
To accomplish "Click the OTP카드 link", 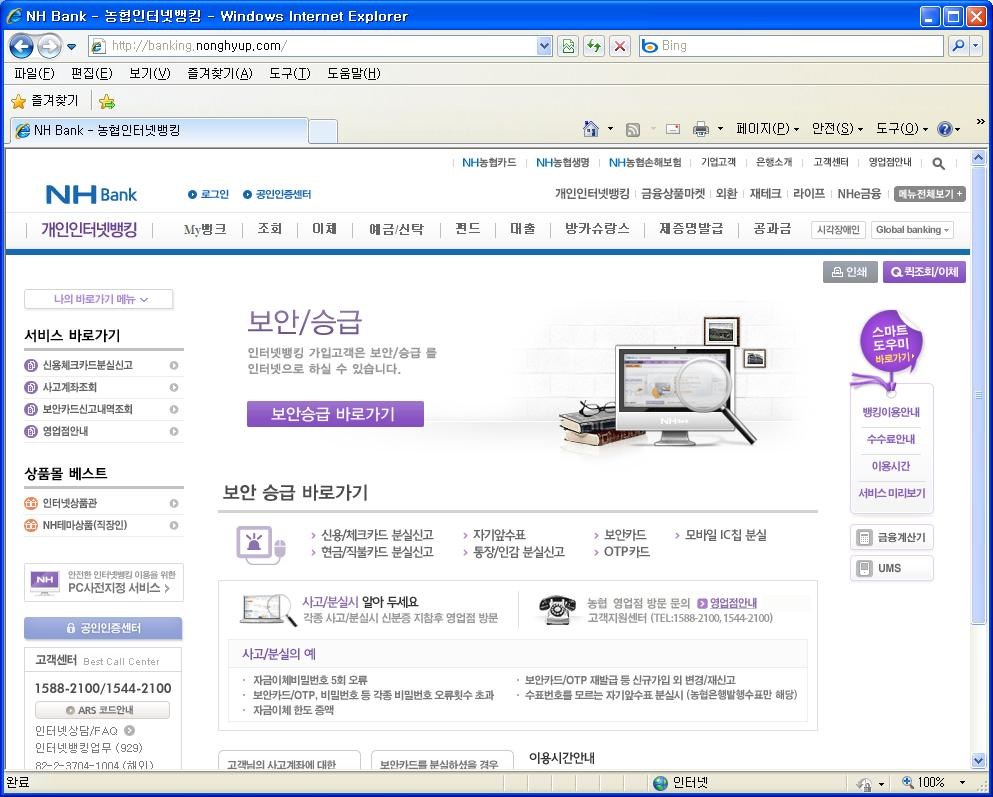I will (x=626, y=551).
